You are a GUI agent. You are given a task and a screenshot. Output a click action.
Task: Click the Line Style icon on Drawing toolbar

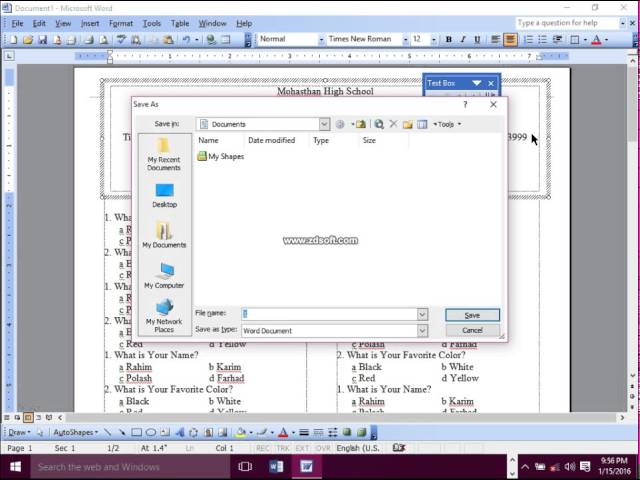[304, 432]
